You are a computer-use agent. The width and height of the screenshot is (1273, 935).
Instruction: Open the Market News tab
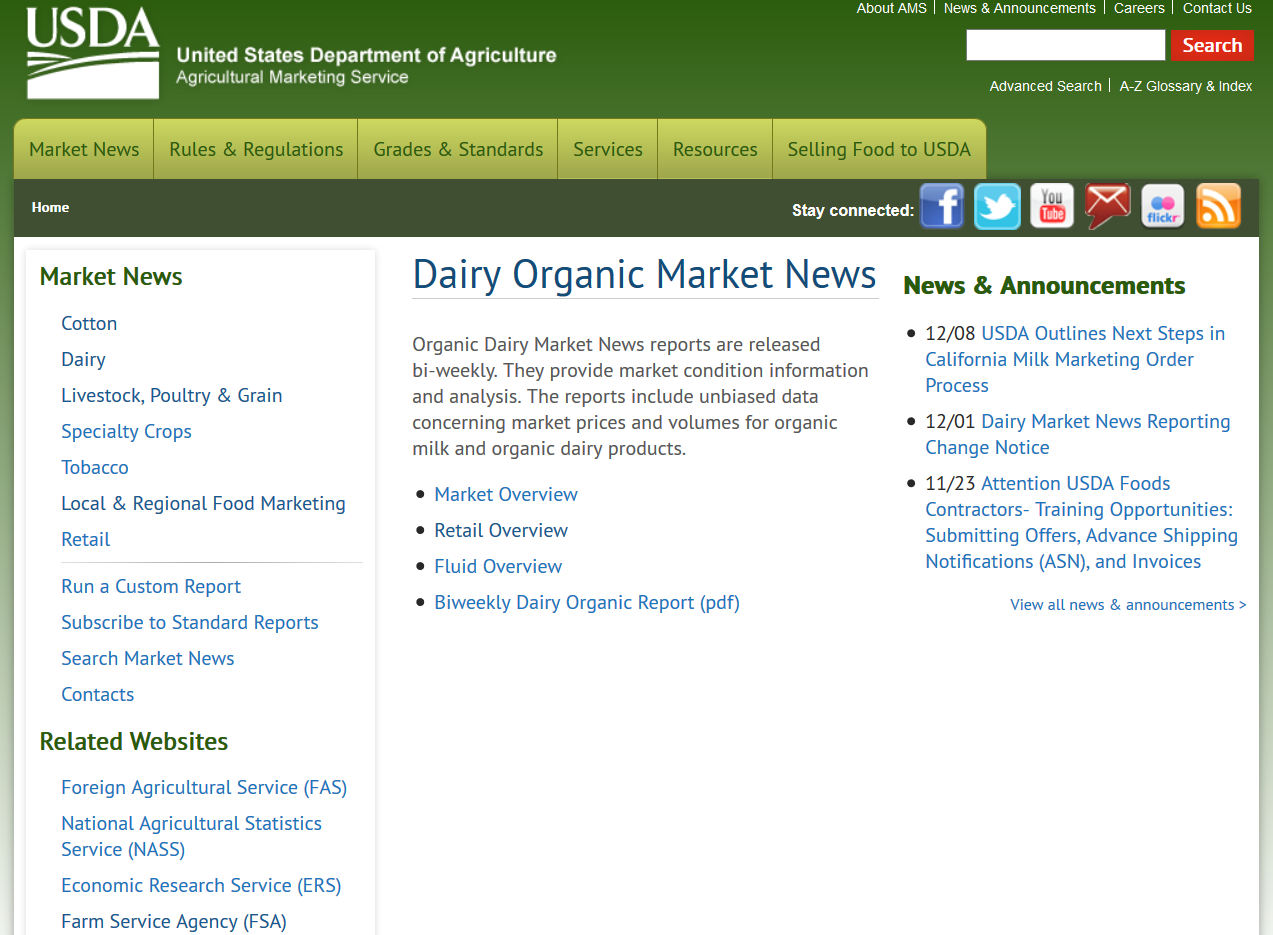(x=84, y=149)
